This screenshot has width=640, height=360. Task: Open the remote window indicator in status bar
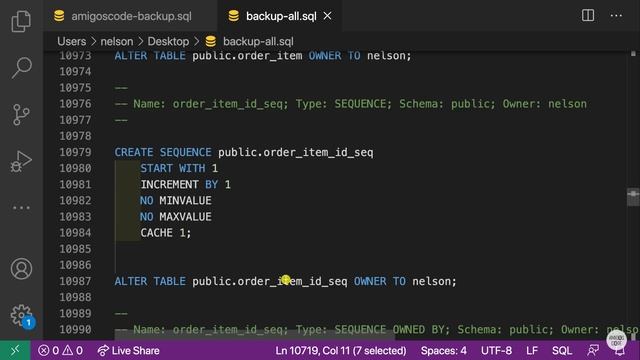coord(15,350)
